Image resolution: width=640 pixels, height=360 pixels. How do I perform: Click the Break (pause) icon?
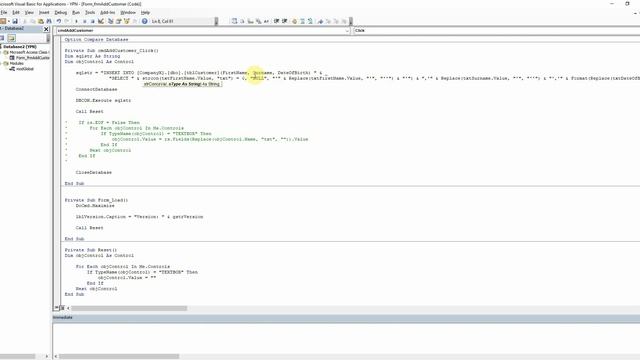84,21
